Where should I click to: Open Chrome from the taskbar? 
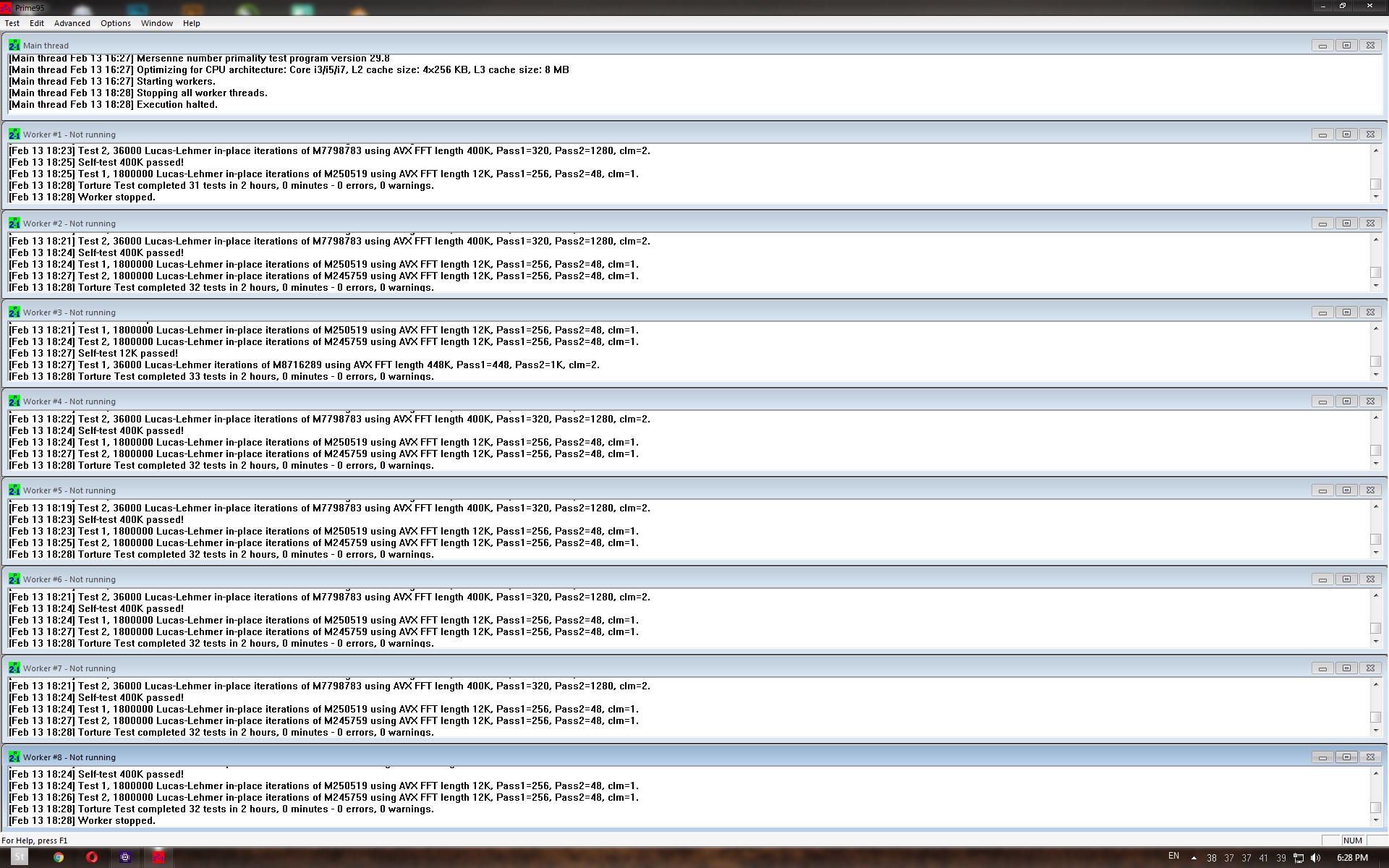(x=59, y=857)
